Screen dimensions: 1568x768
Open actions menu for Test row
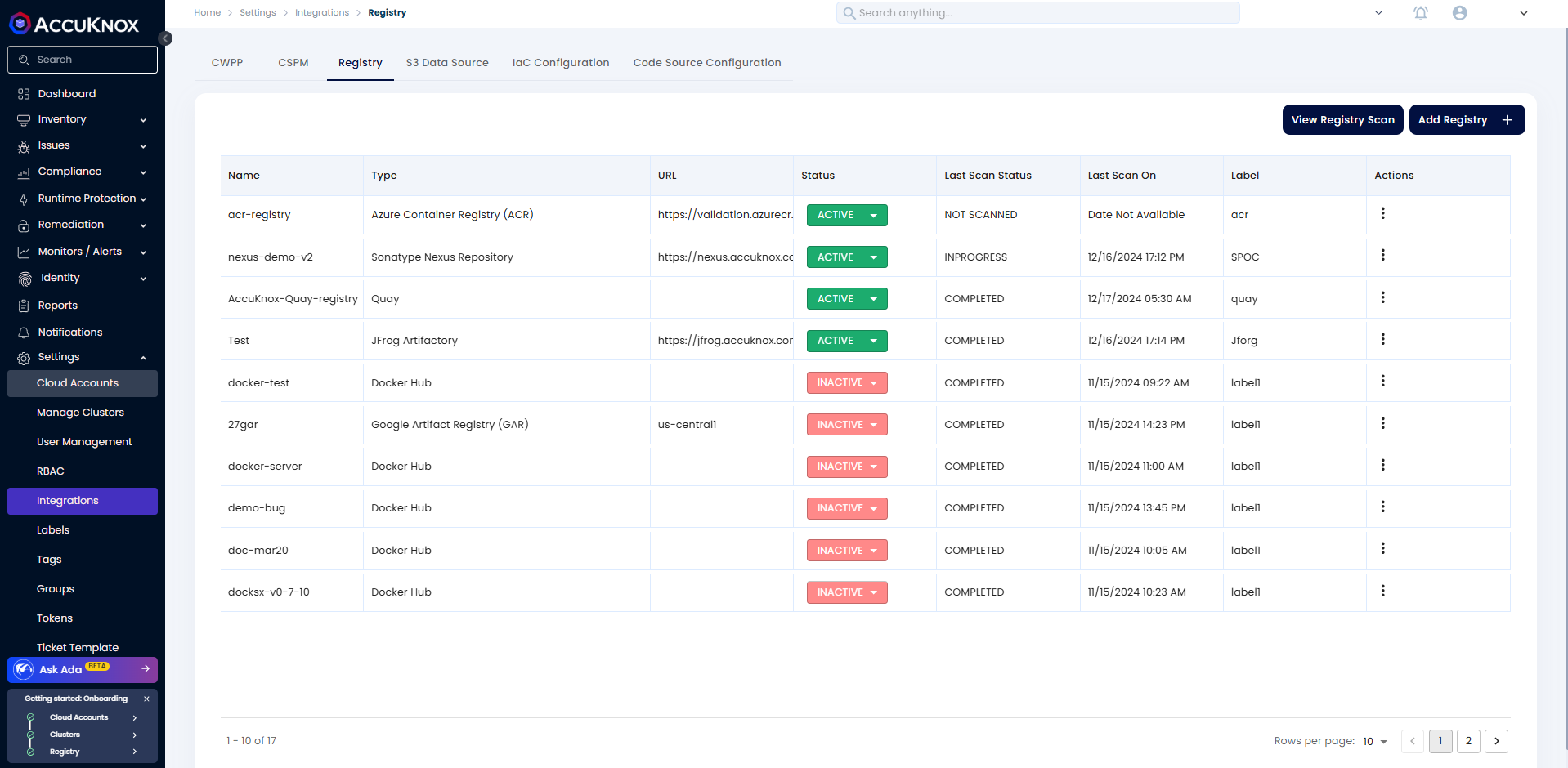1382,339
